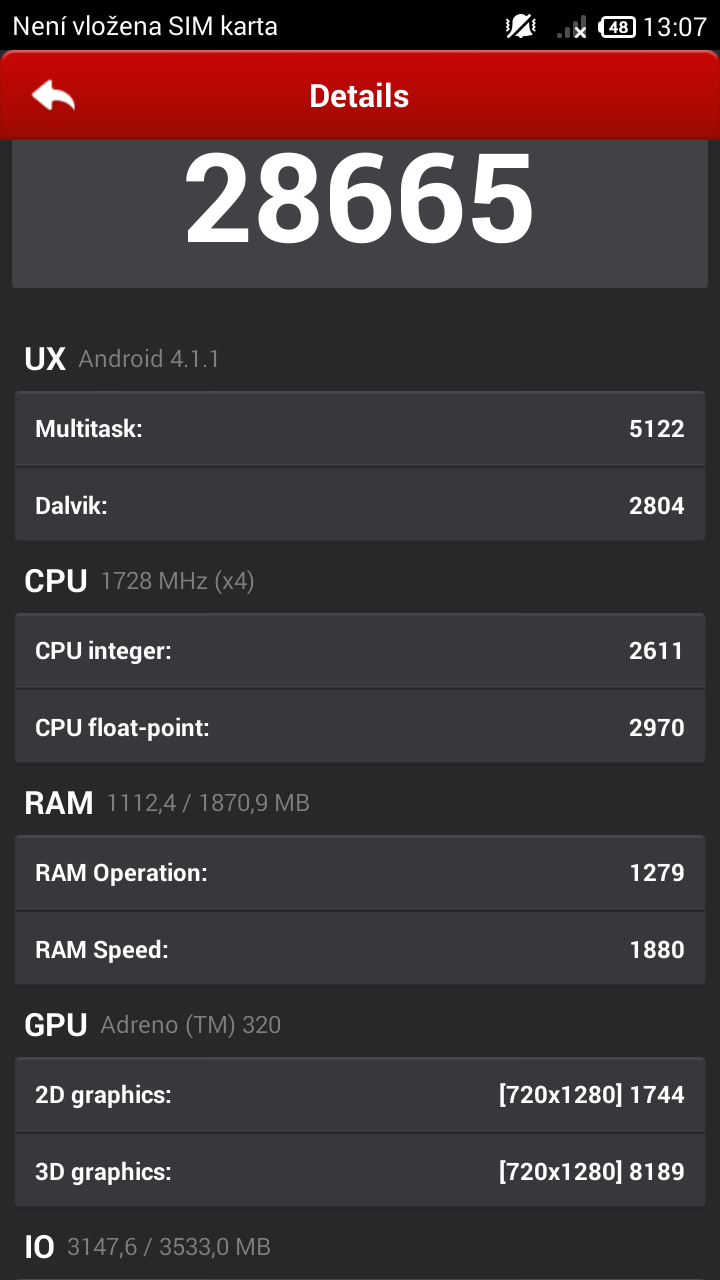Tap the signal strength status icon
The height and width of the screenshot is (1280, 720).
[x=573, y=27]
